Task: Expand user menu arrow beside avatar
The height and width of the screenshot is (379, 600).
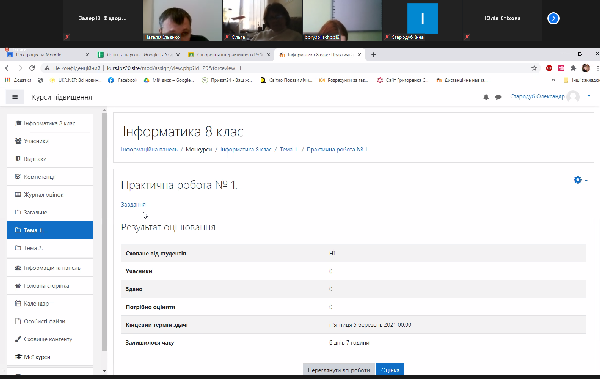Action: [x=589, y=96]
